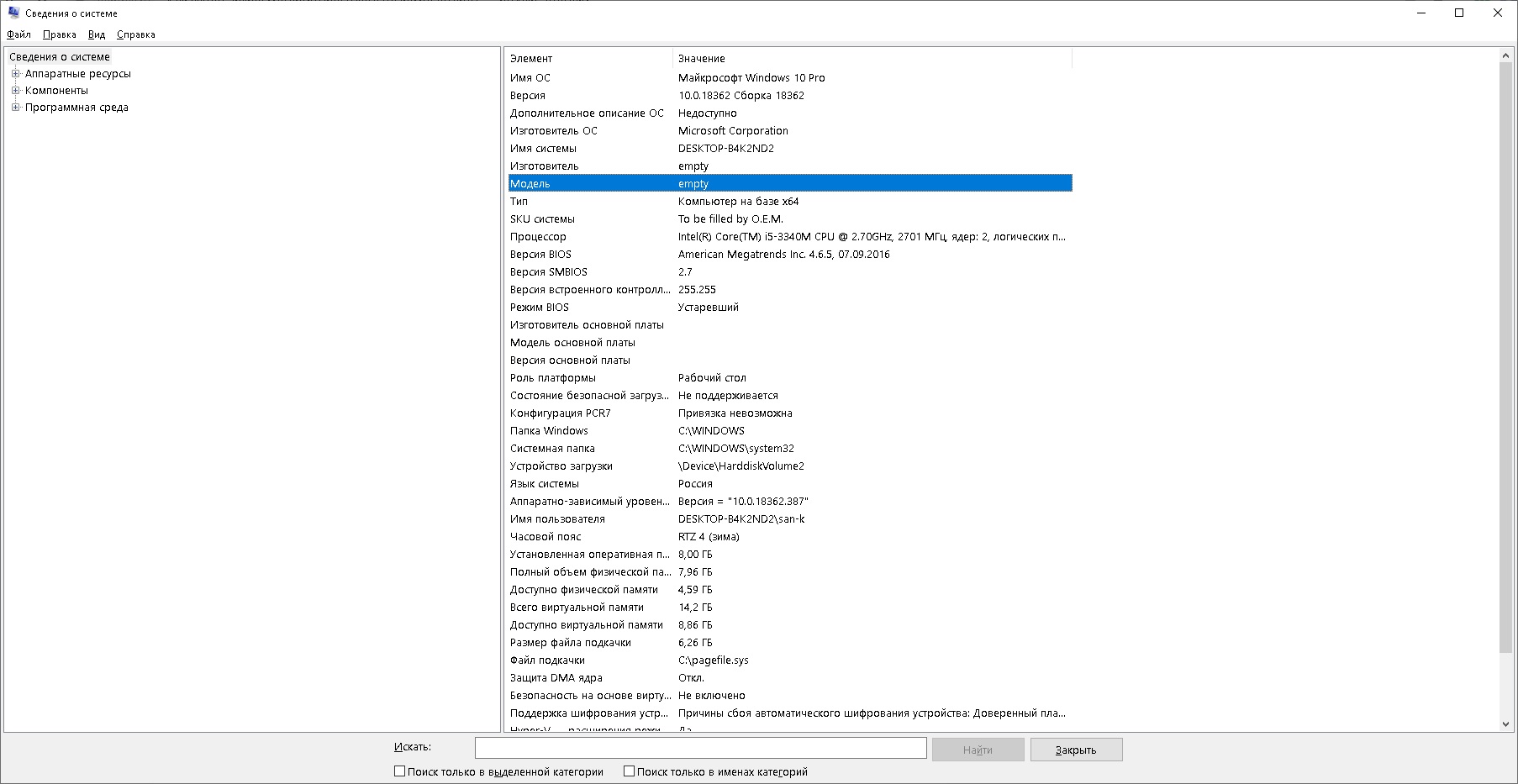Select the Файл подкачки row
1518x784 pixels.
790,660
